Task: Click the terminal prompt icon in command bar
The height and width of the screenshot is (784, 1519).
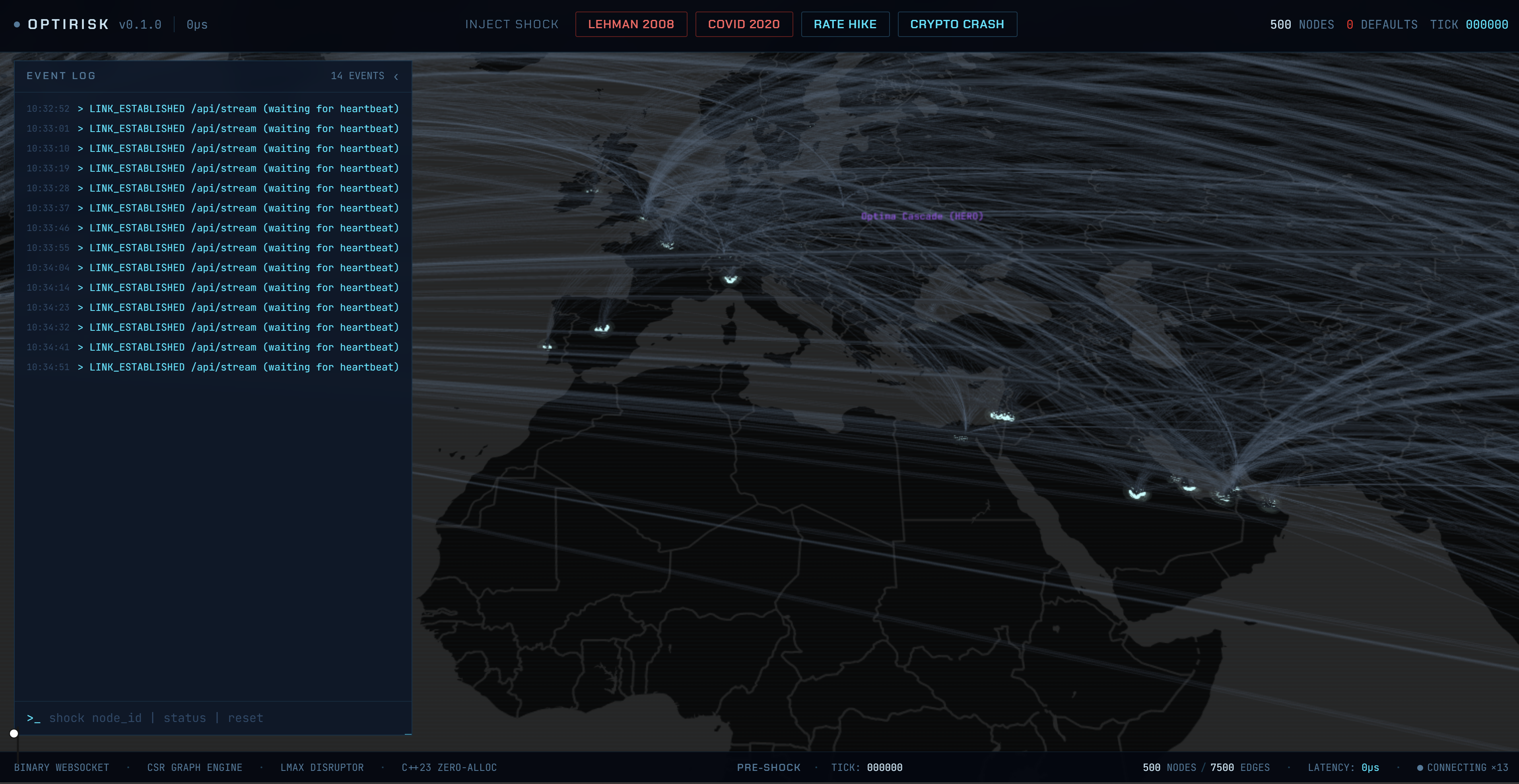Action: coord(33,718)
